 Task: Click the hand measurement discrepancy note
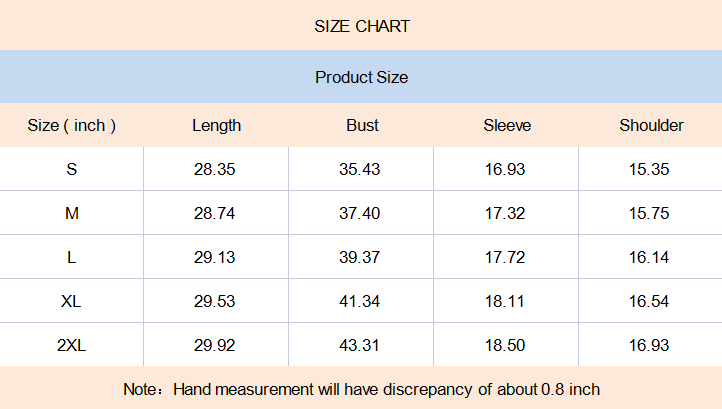(361, 389)
